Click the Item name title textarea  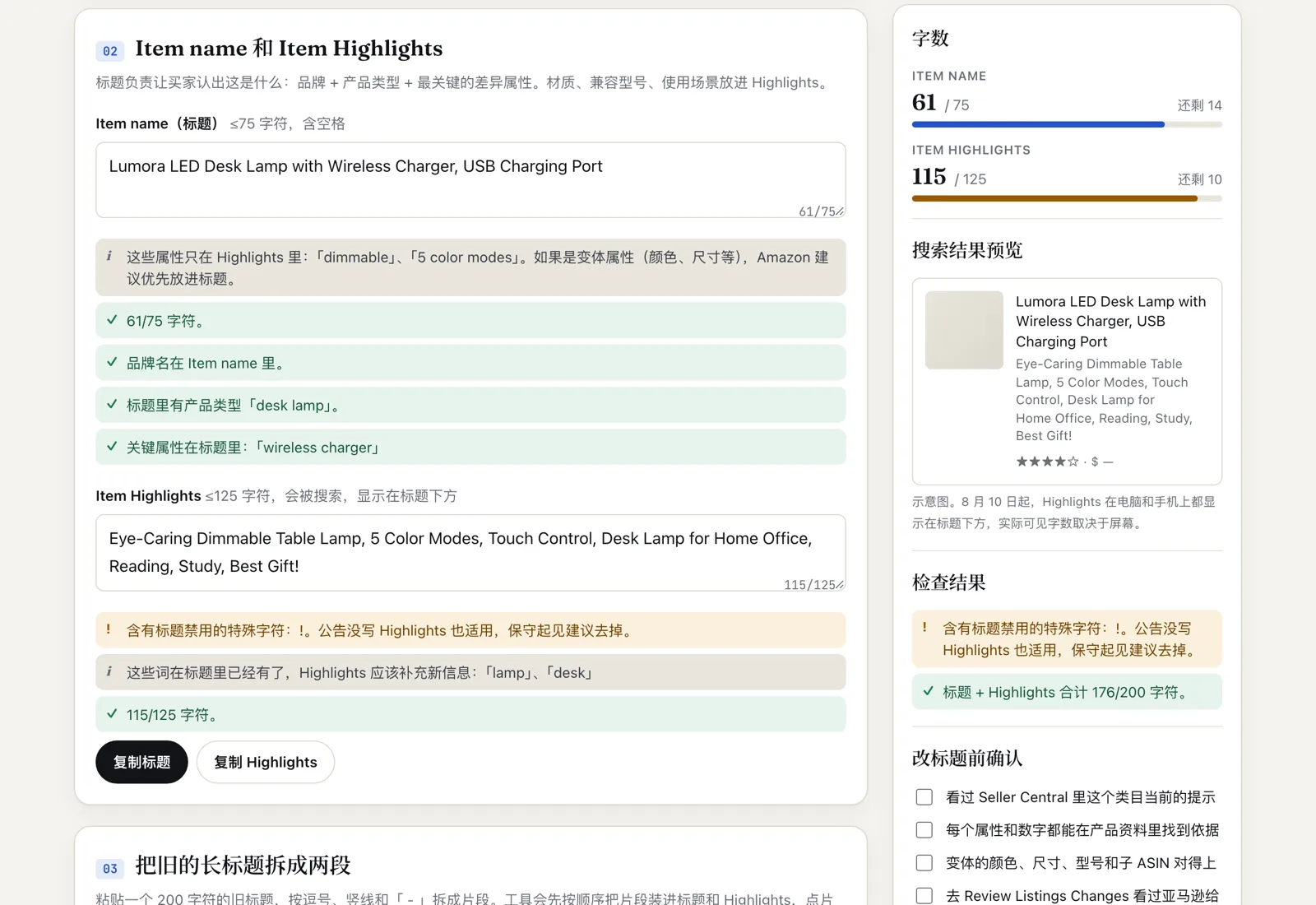tap(470, 180)
